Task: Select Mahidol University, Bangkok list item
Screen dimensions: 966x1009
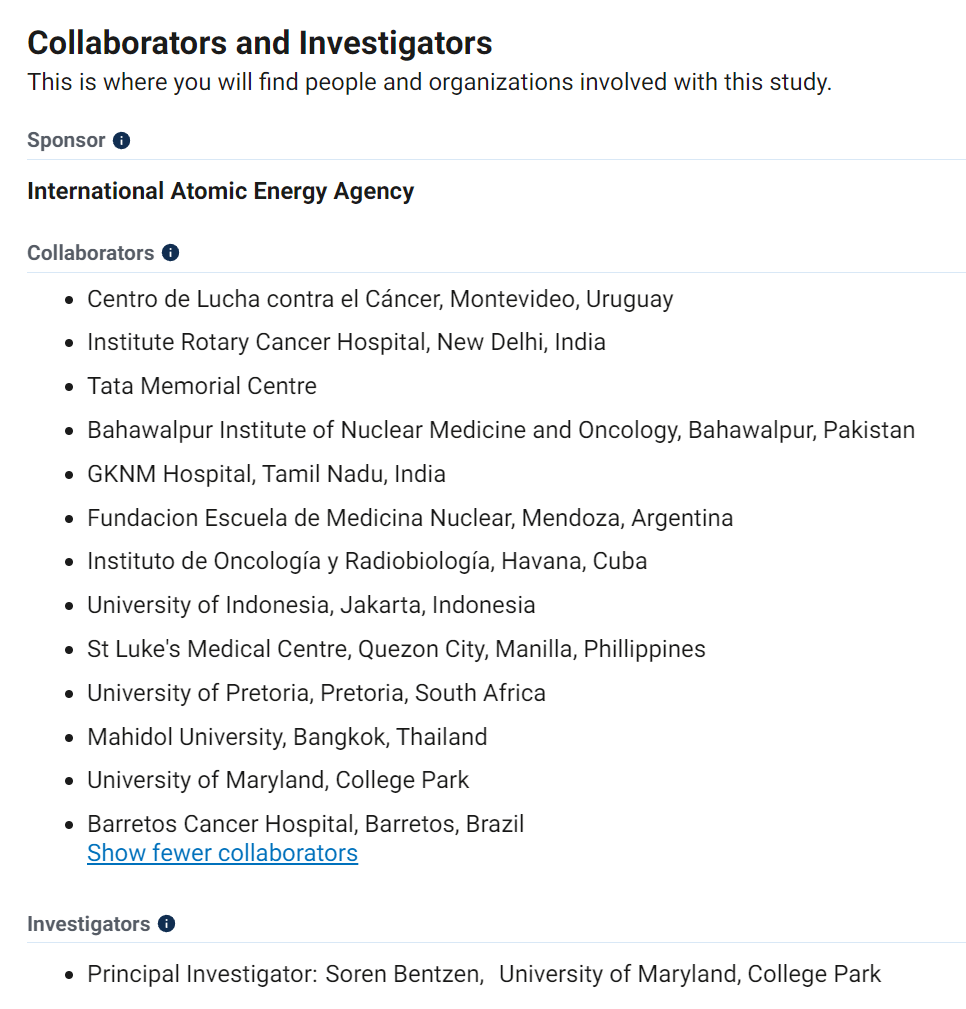Action: point(287,737)
